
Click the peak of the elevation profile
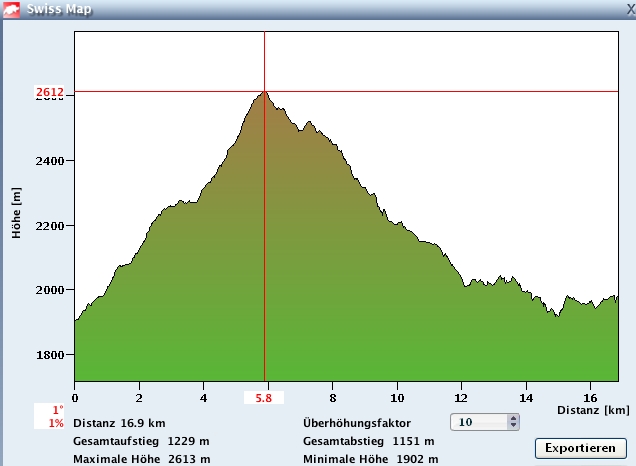tap(264, 92)
